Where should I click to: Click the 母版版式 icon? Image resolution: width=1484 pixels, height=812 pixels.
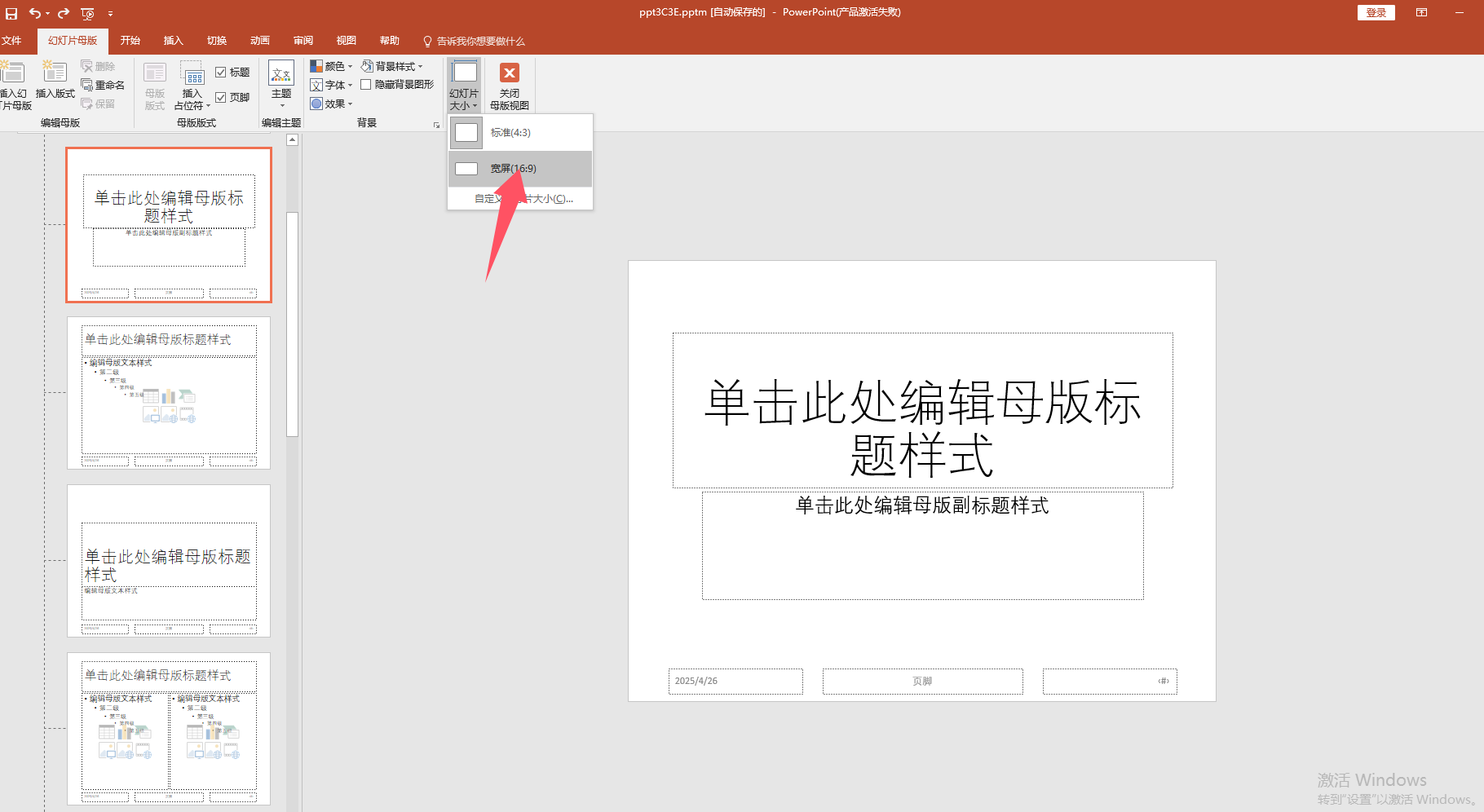pyautogui.click(x=154, y=85)
